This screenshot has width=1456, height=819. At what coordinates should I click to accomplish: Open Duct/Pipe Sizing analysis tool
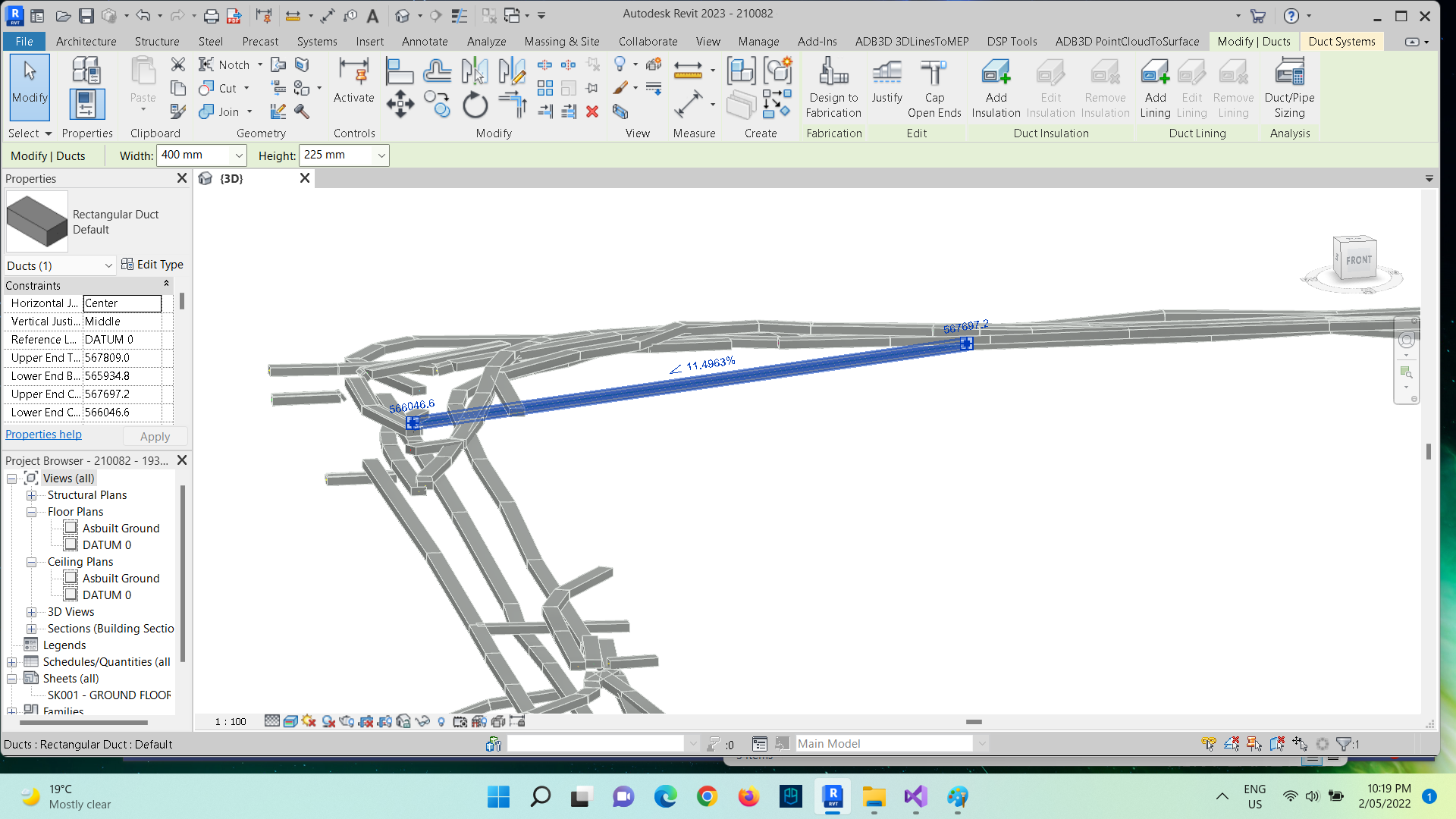(x=1288, y=74)
